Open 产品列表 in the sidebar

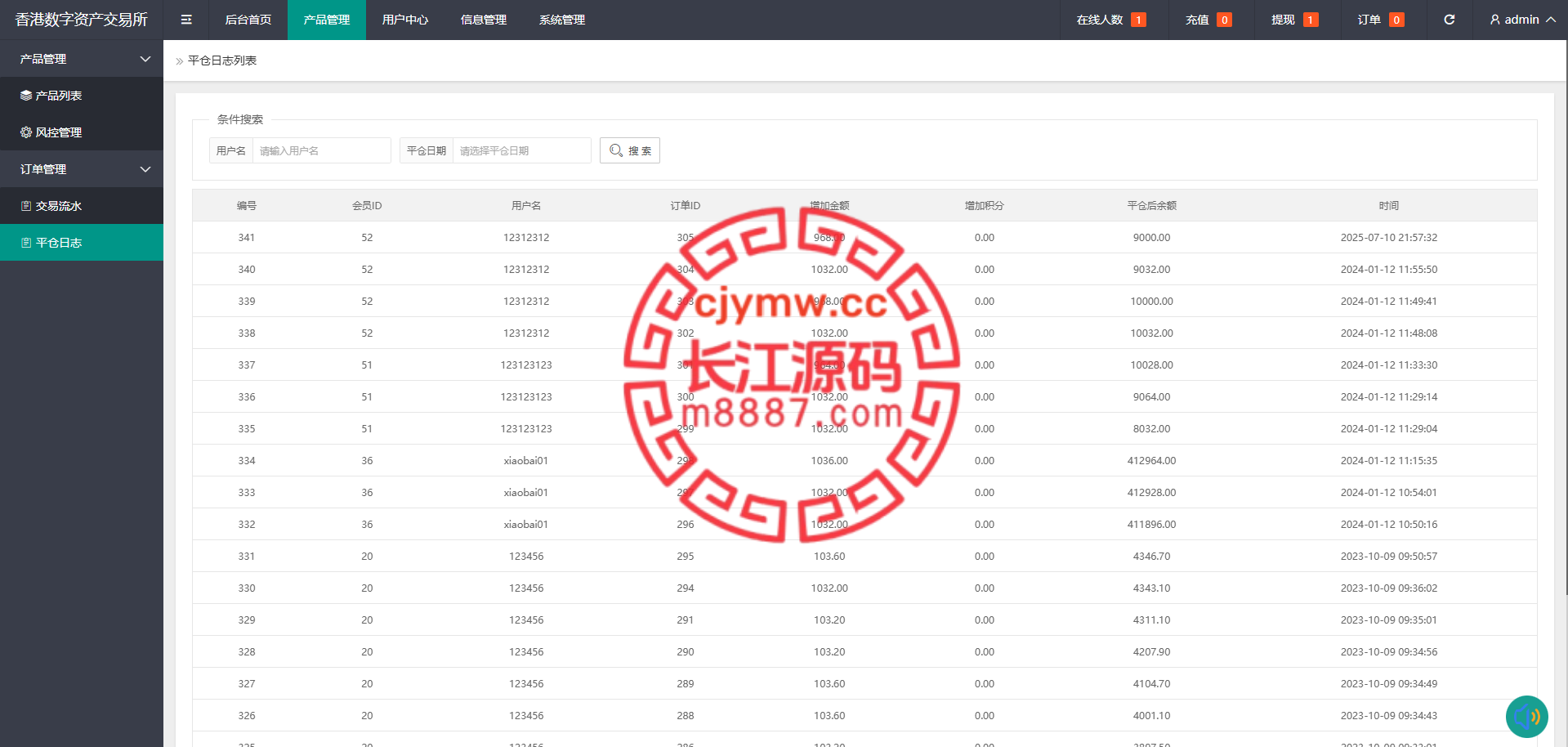click(x=82, y=96)
